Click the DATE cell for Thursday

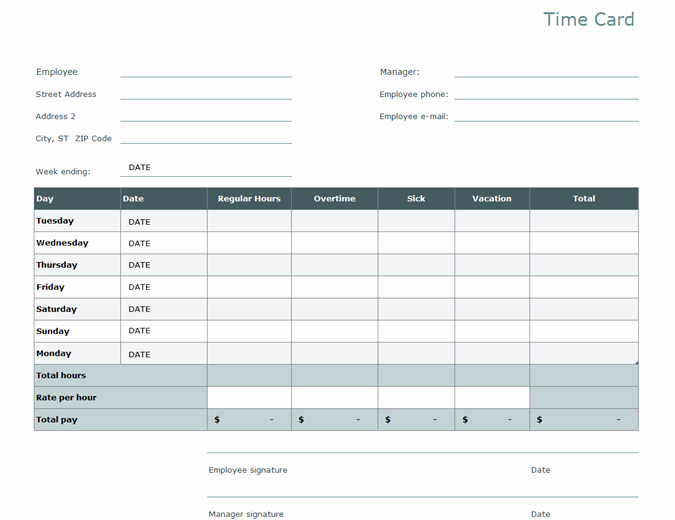tap(164, 265)
